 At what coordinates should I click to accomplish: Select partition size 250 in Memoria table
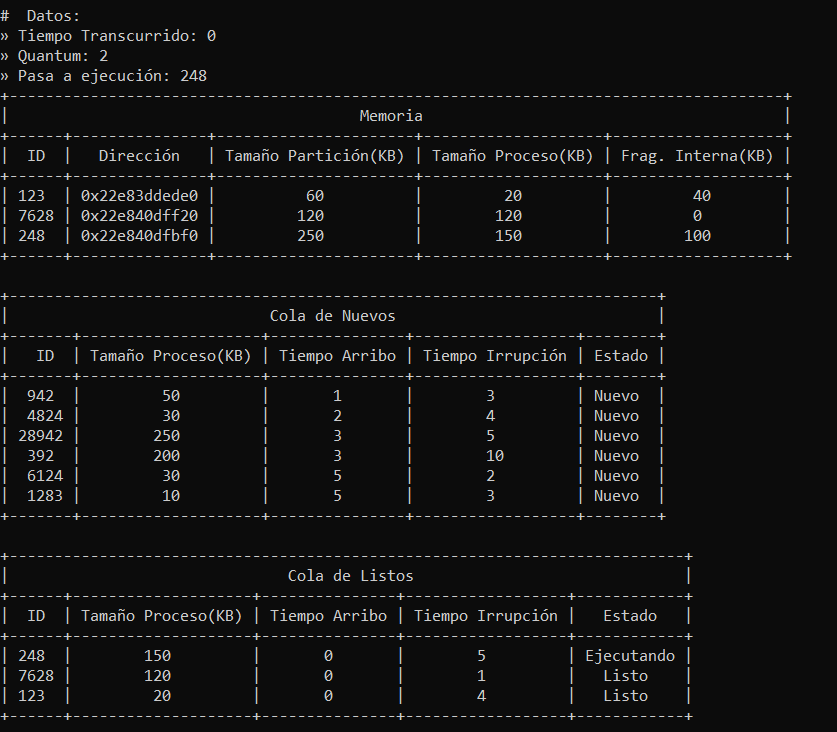coord(311,236)
